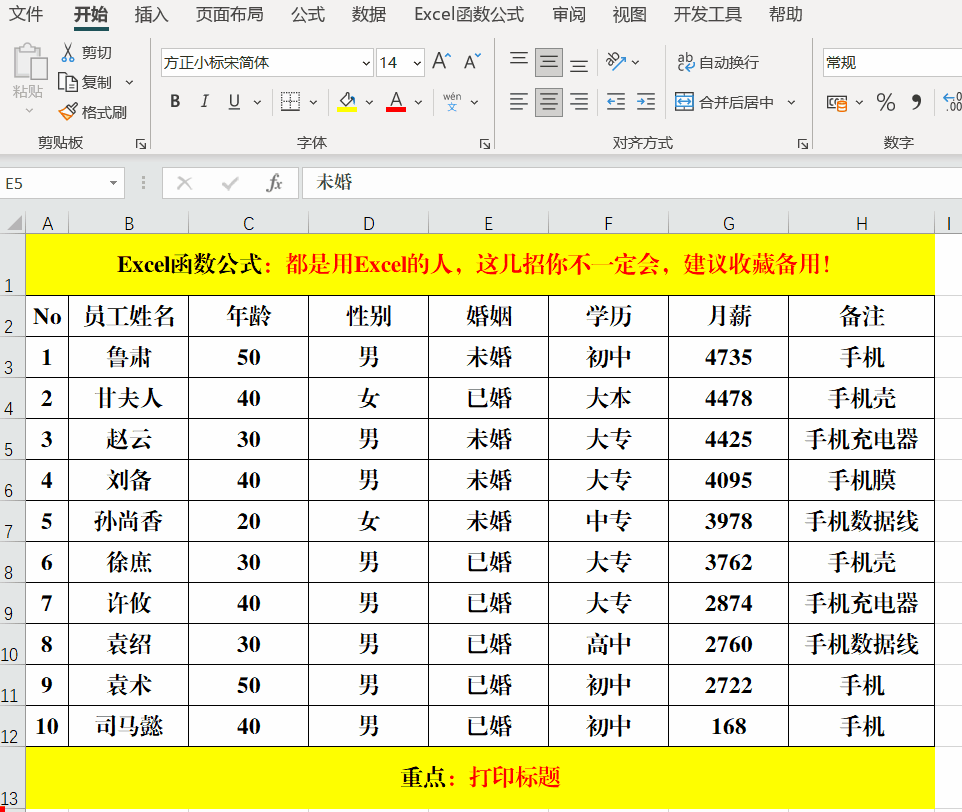Open alignment settings dialog launcher
The height and width of the screenshot is (812, 962).
pos(802,144)
